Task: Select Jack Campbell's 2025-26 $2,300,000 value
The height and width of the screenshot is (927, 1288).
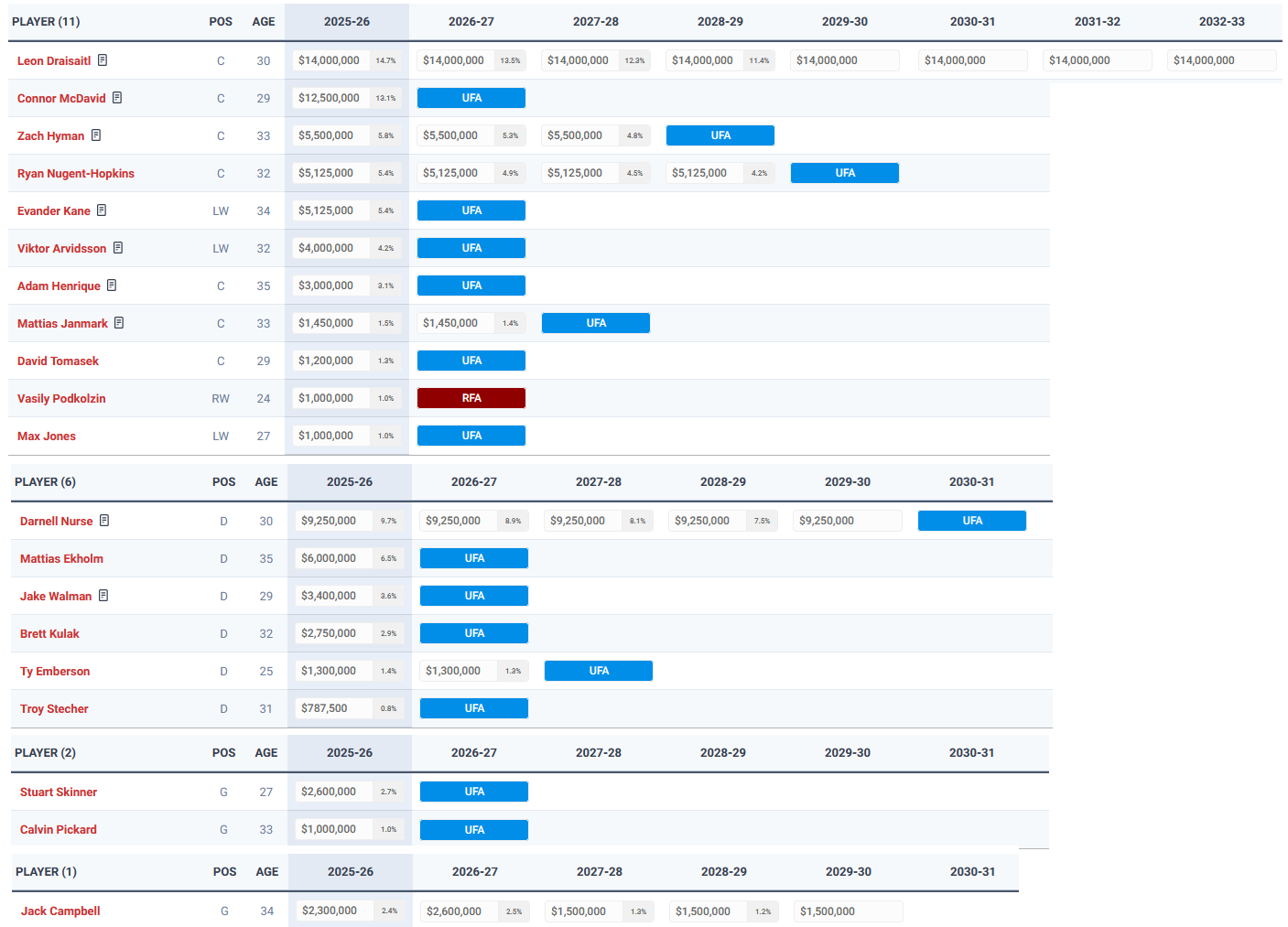Action: point(335,911)
